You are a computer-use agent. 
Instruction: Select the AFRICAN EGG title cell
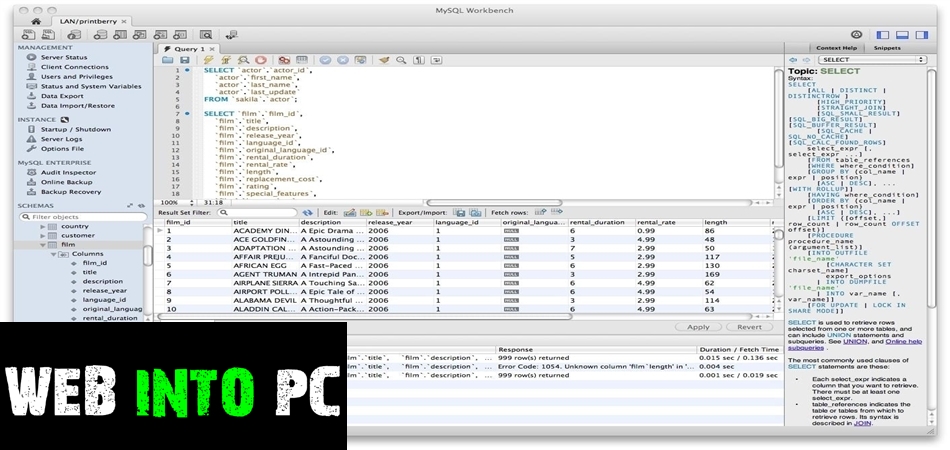(265, 266)
